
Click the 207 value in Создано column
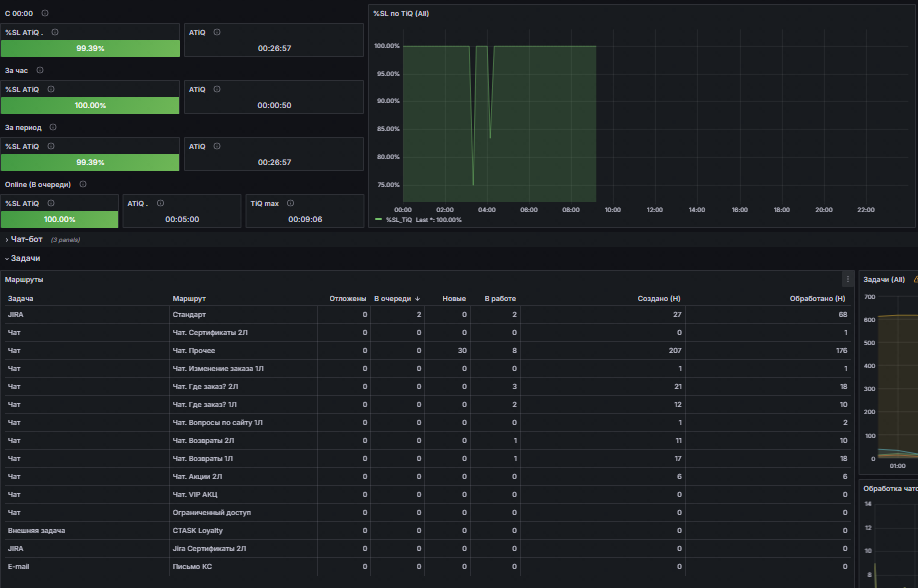point(675,351)
